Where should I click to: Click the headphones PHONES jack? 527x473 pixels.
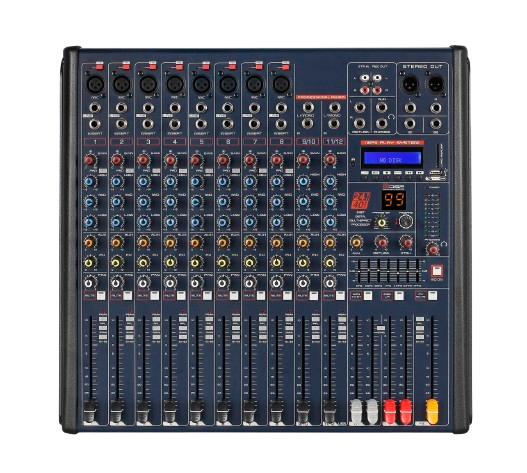(382, 123)
